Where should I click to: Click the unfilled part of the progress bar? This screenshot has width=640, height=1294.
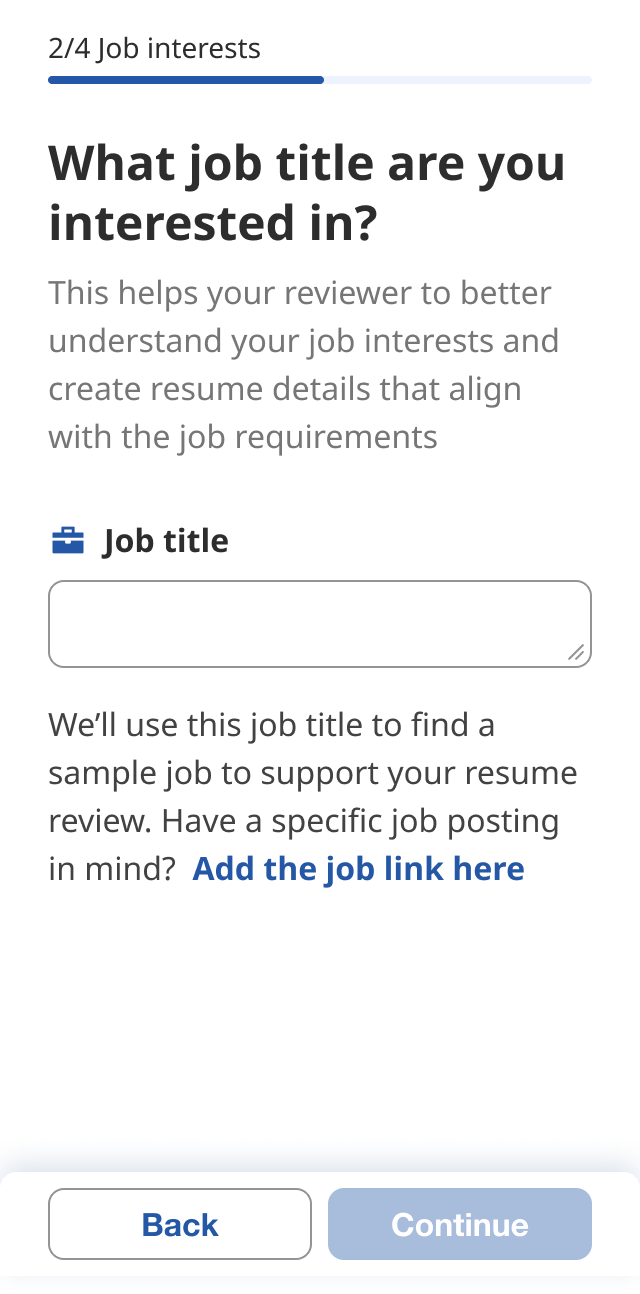(457, 80)
